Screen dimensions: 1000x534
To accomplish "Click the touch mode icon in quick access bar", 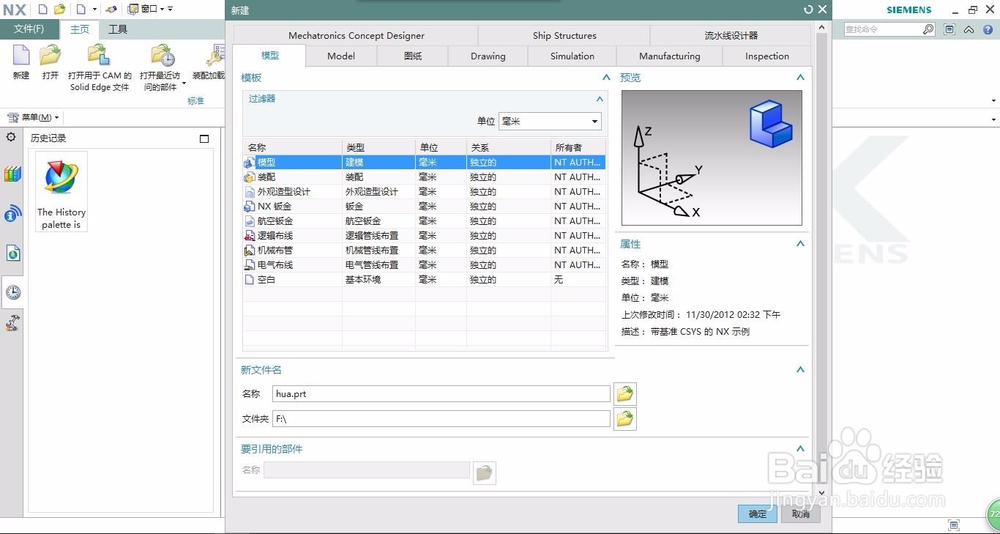I will tap(112, 9).
